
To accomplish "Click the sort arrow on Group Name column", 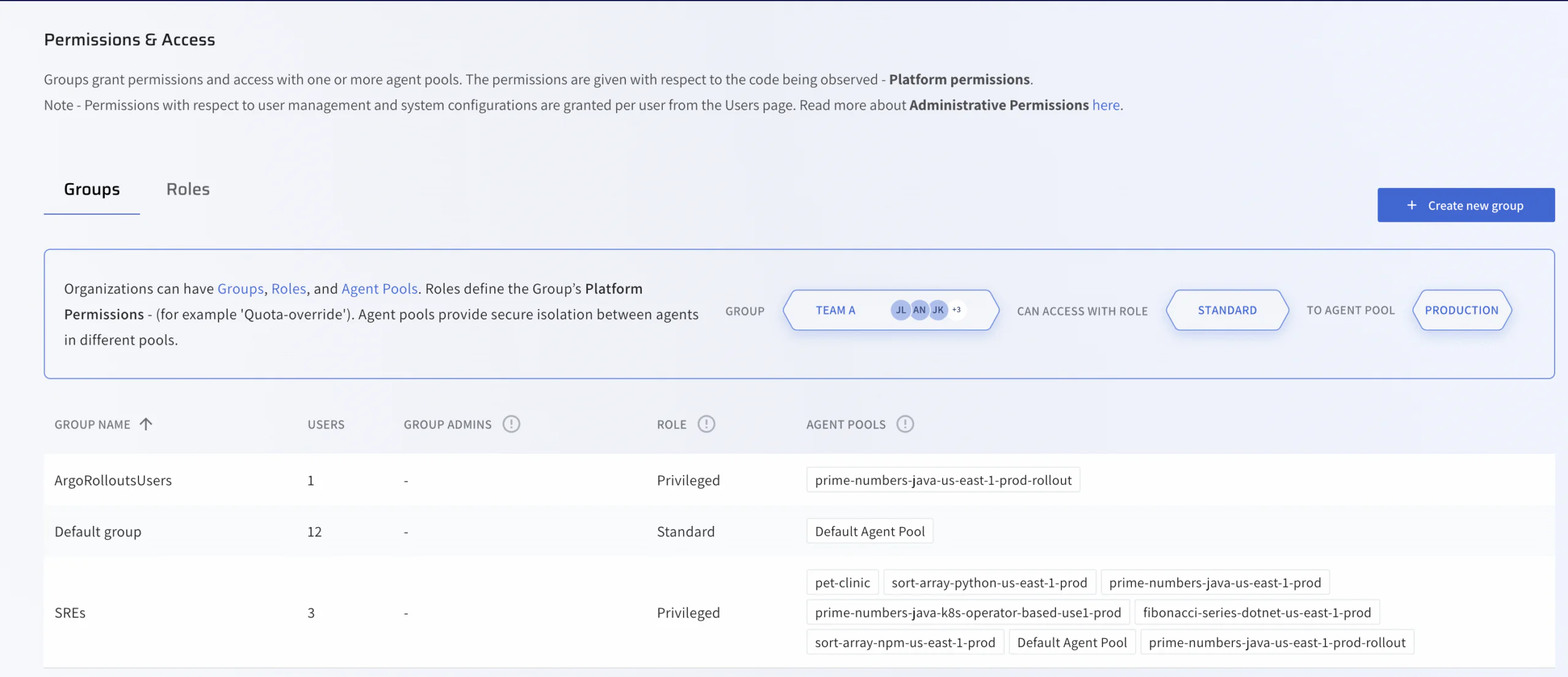I will [x=146, y=422].
